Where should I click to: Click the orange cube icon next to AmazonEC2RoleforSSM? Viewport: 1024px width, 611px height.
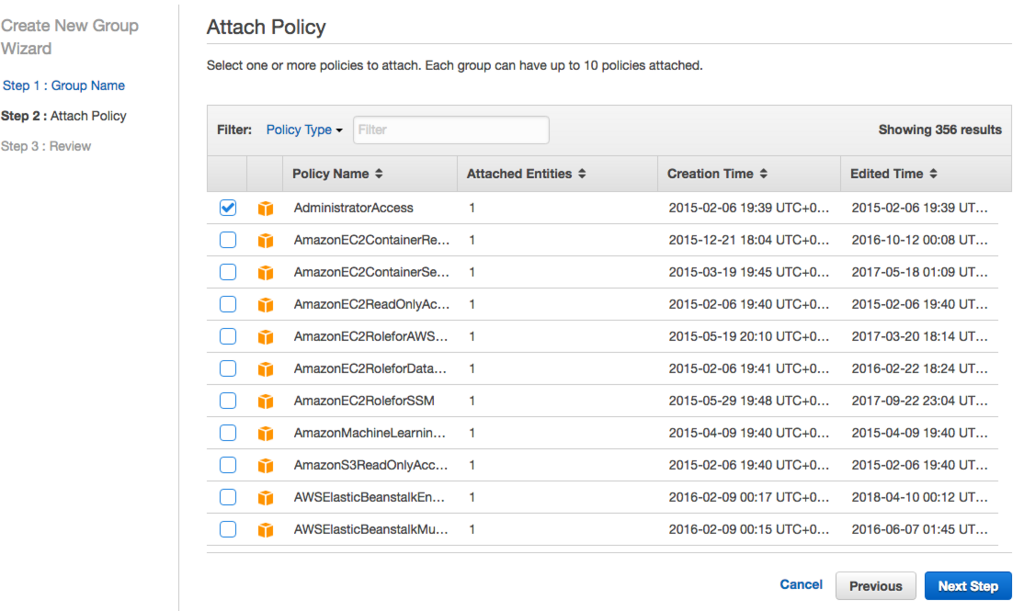[x=265, y=401]
